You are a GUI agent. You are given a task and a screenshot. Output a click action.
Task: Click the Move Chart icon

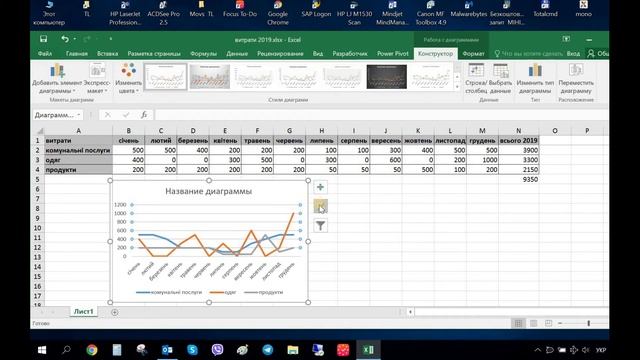click(x=576, y=79)
